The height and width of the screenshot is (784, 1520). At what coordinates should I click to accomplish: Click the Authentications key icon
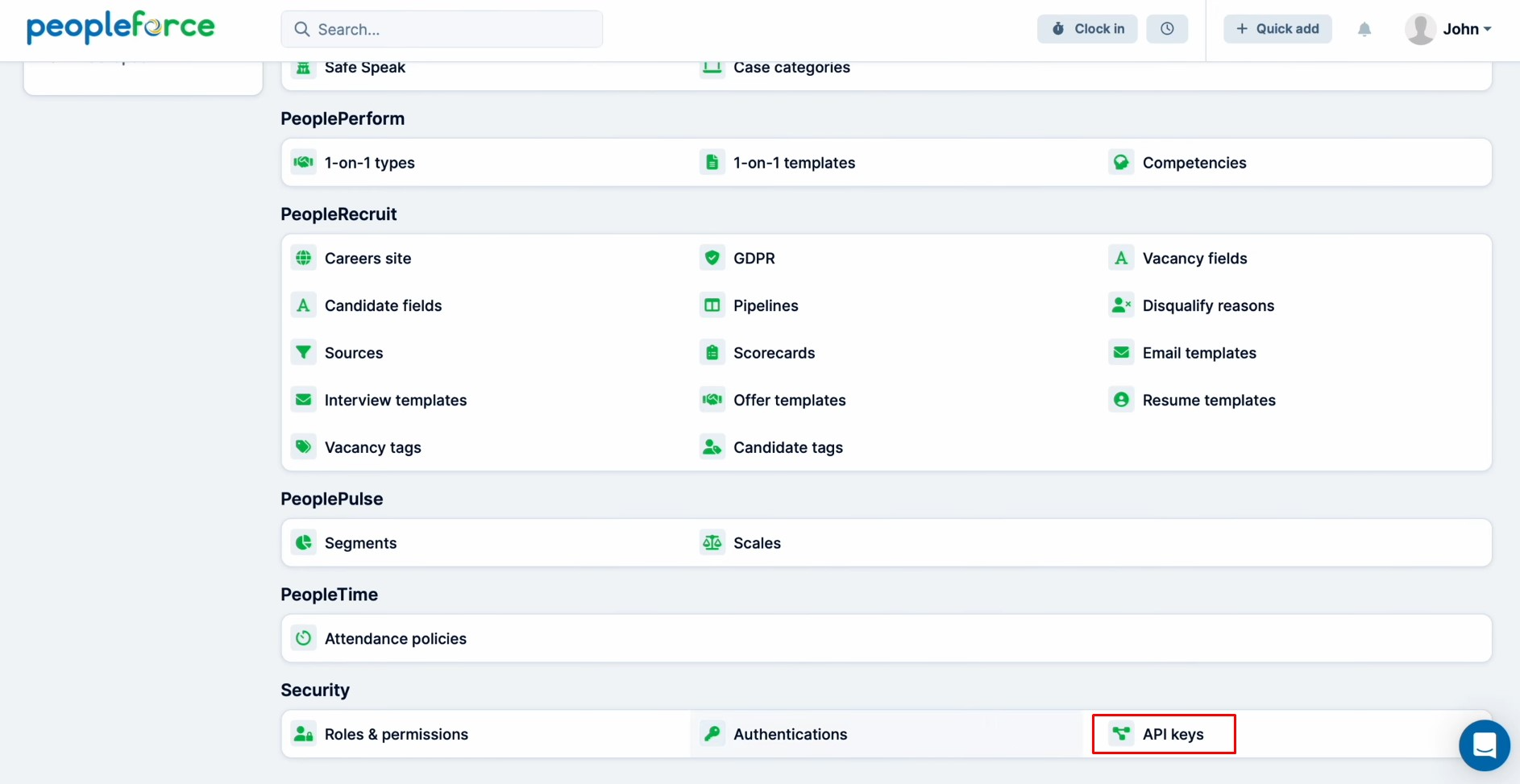[712, 733]
